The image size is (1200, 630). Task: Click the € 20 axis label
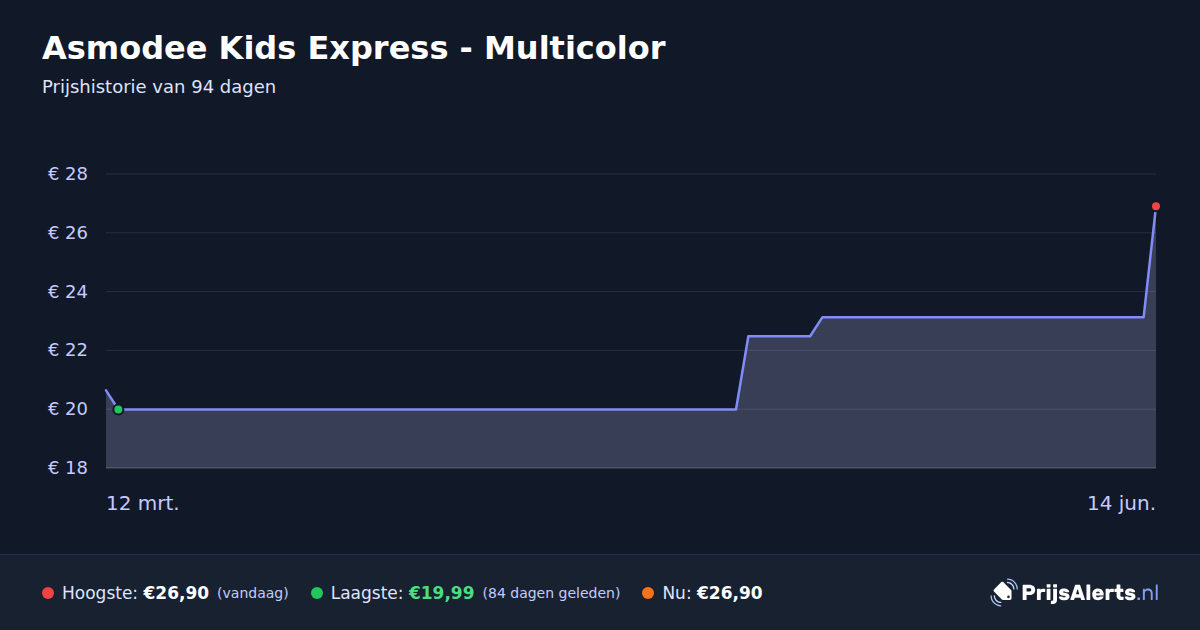click(x=68, y=409)
